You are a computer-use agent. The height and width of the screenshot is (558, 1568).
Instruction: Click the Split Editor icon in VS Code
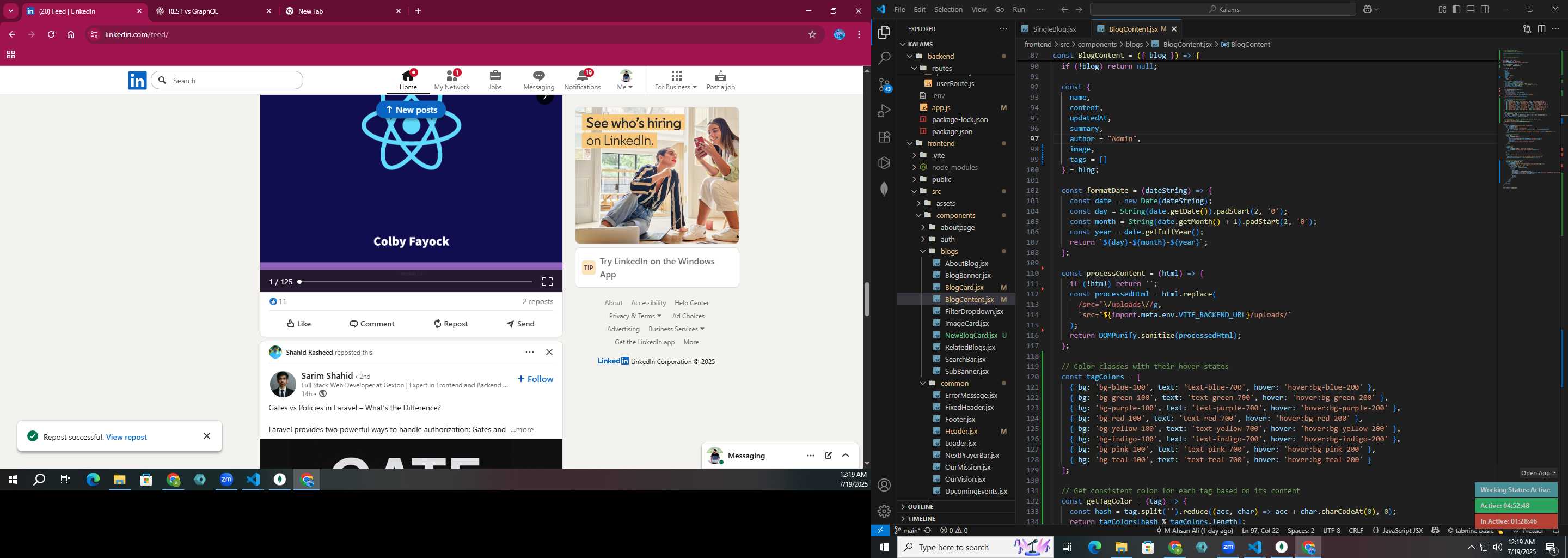point(1541,29)
